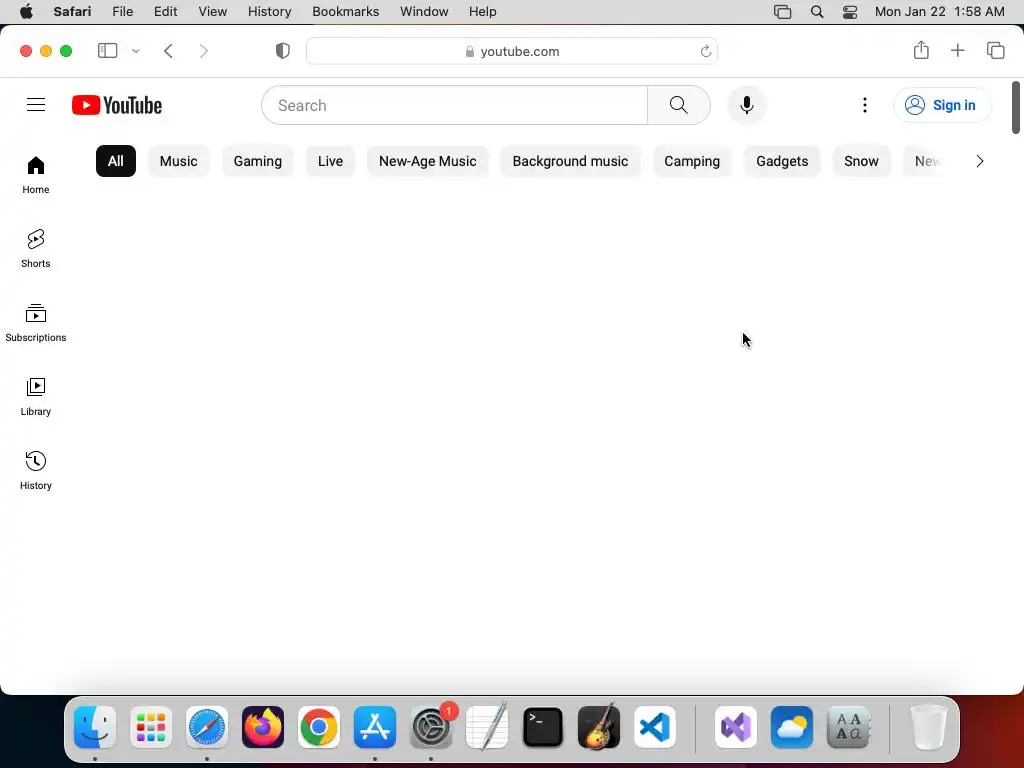Click the YouTube logo
Screen dimensions: 1024x768
click(x=117, y=105)
